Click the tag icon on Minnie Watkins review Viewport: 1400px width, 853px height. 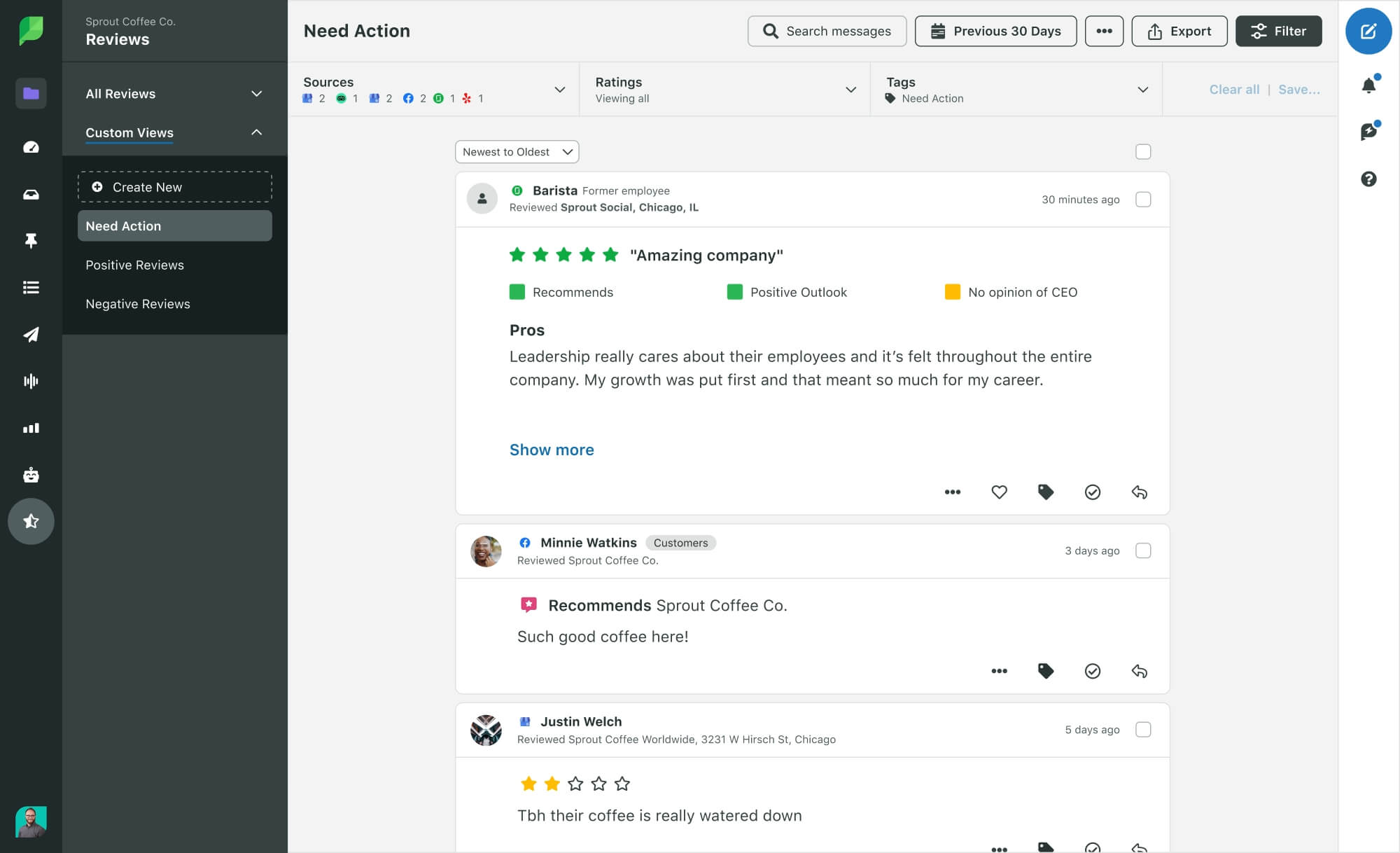tap(1045, 671)
